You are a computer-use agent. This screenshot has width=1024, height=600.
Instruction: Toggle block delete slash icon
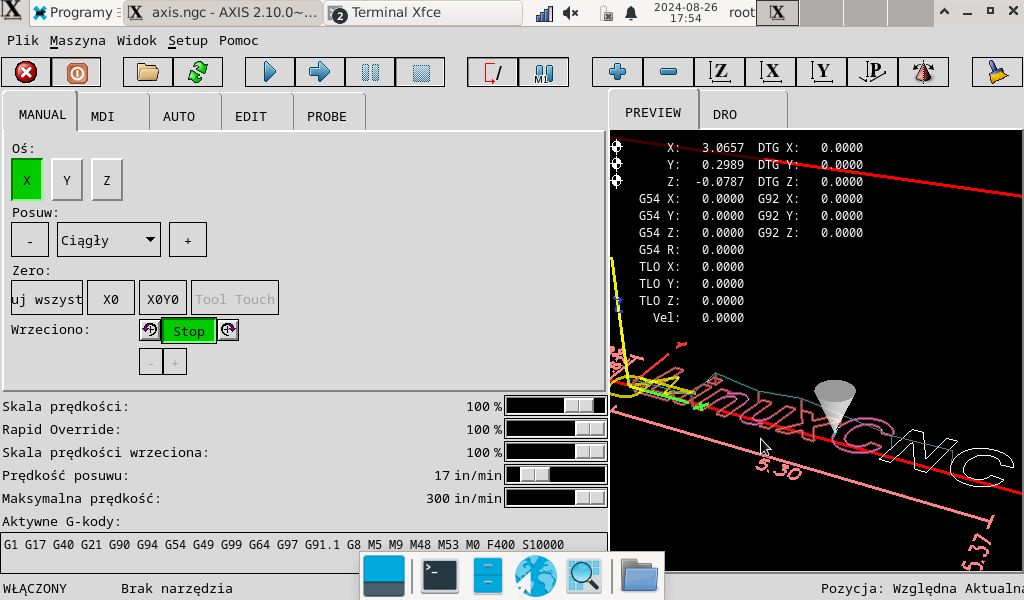493,72
